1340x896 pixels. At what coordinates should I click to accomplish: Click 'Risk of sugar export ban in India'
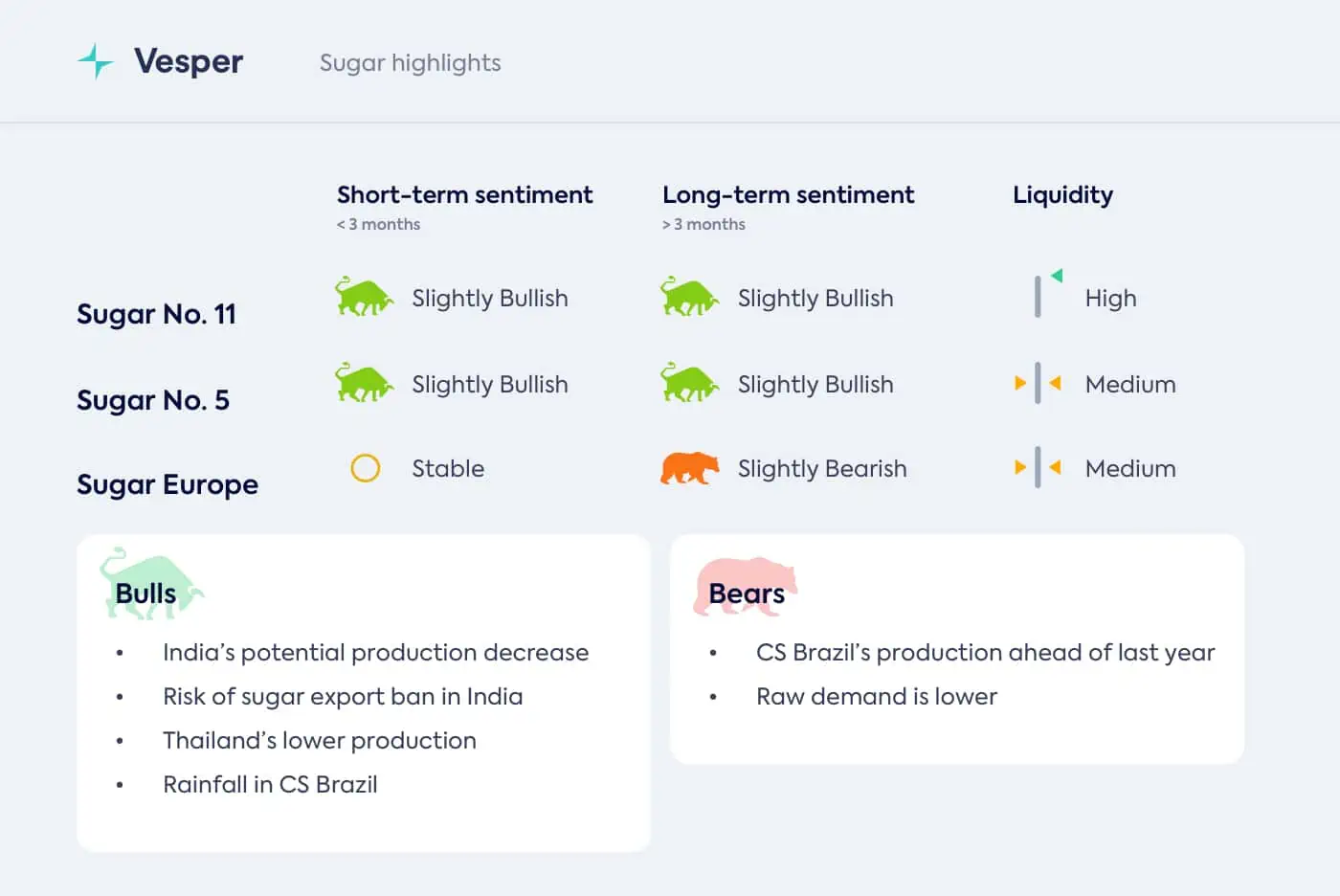[343, 697]
